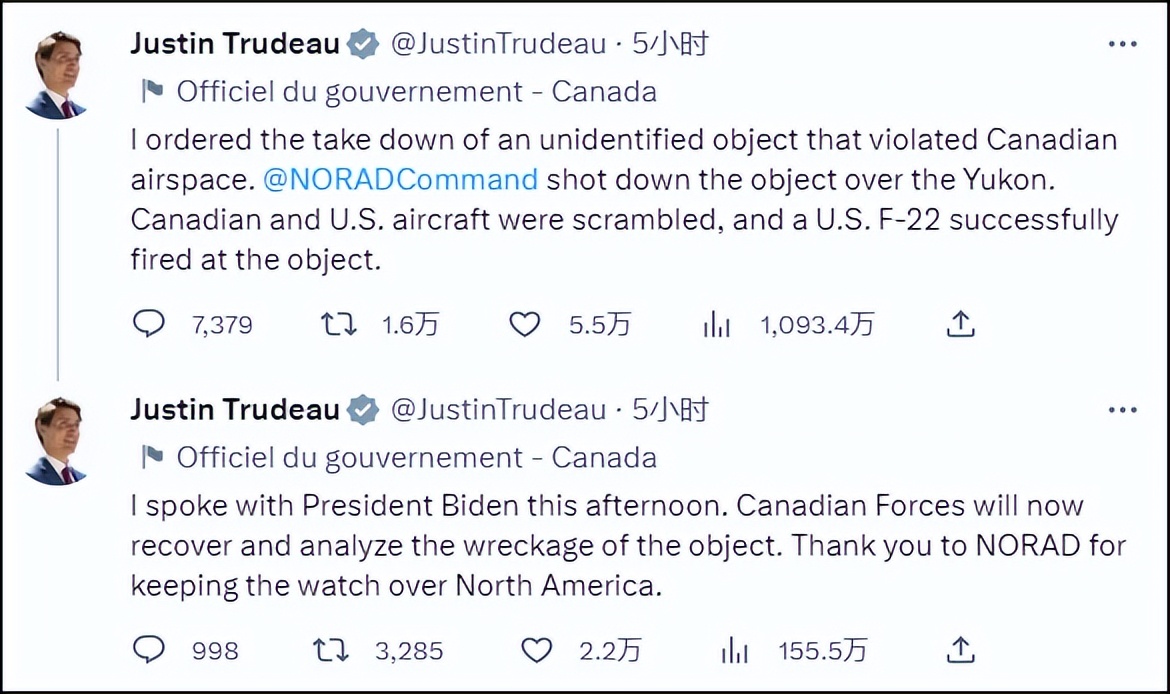Screen dimensions: 1170x694
Task: Click the second tweet's profile picture
Action: pyautogui.click(x=56, y=441)
